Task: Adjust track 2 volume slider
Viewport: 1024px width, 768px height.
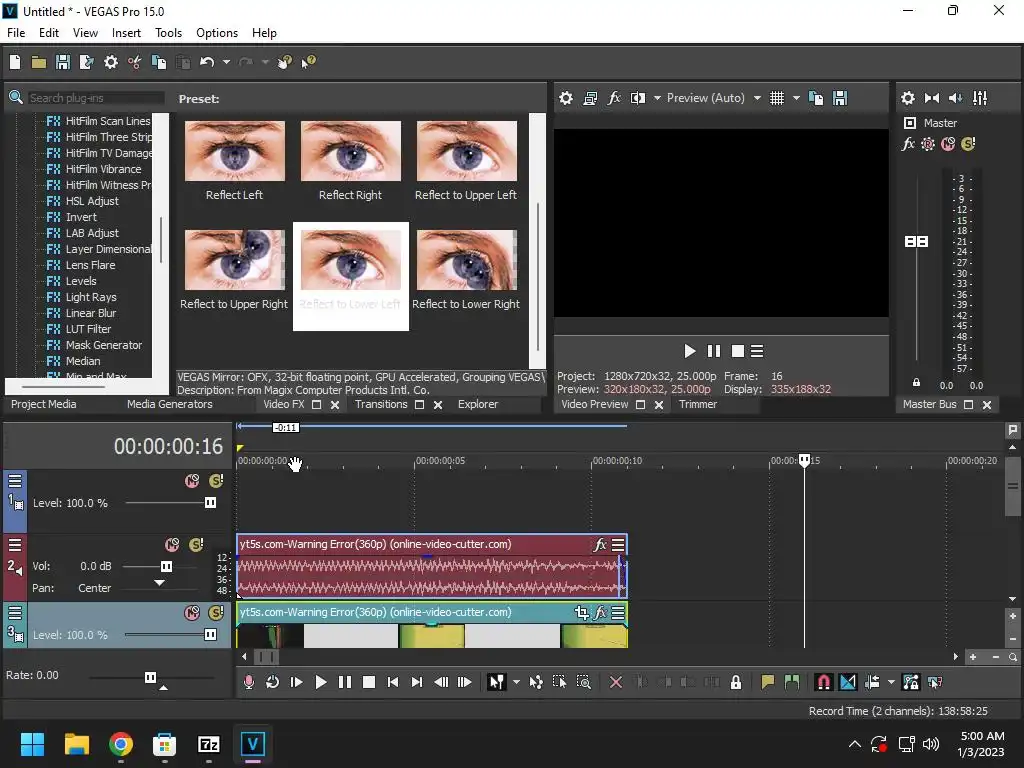Action: [x=167, y=566]
